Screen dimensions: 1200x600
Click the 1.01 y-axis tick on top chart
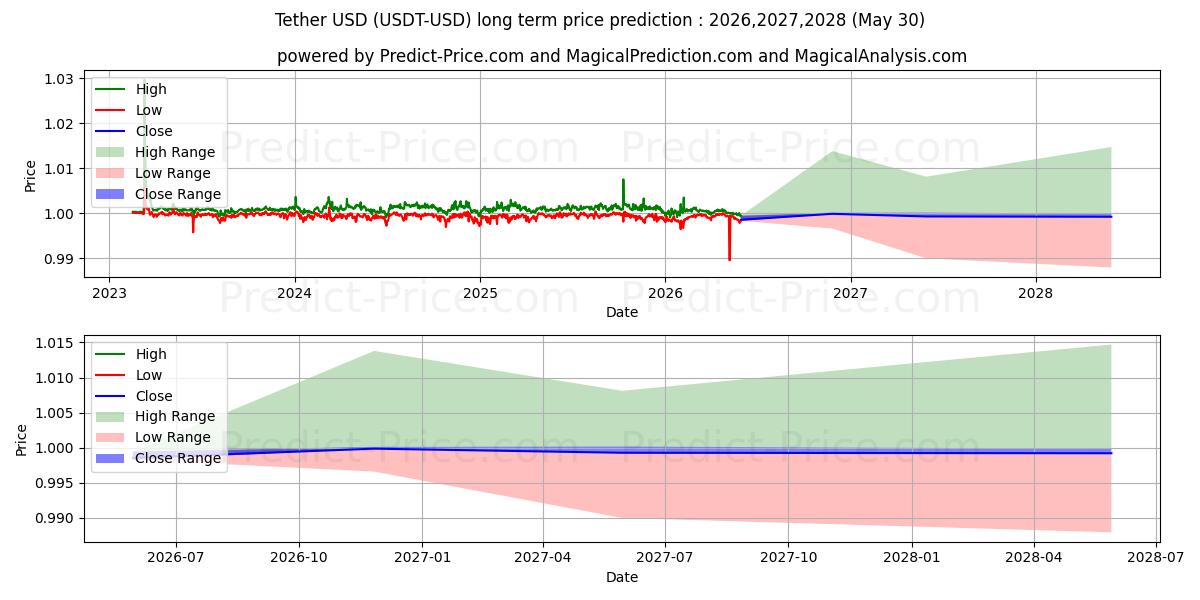[60, 169]
